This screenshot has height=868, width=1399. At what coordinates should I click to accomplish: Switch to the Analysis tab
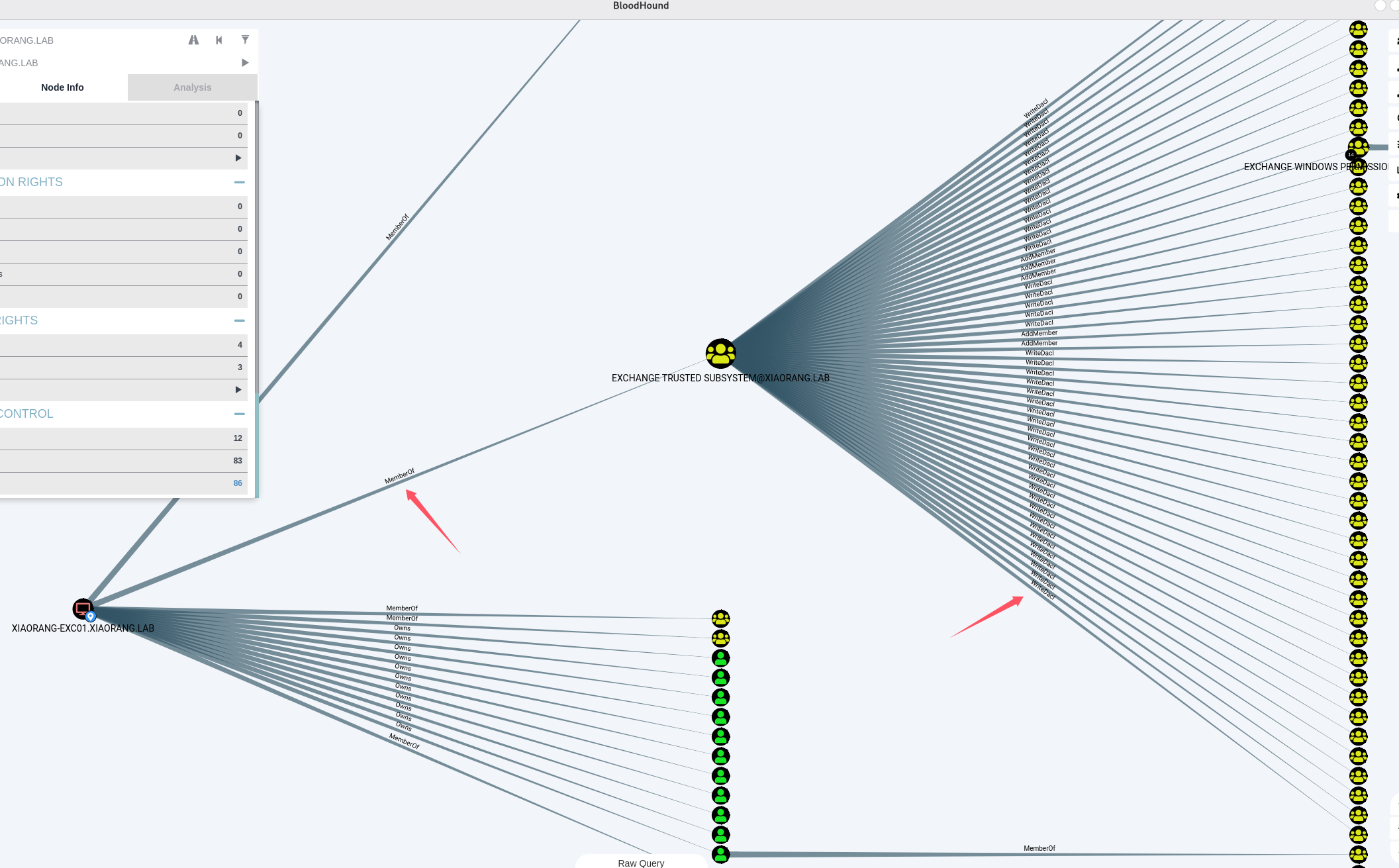(192, 87)
